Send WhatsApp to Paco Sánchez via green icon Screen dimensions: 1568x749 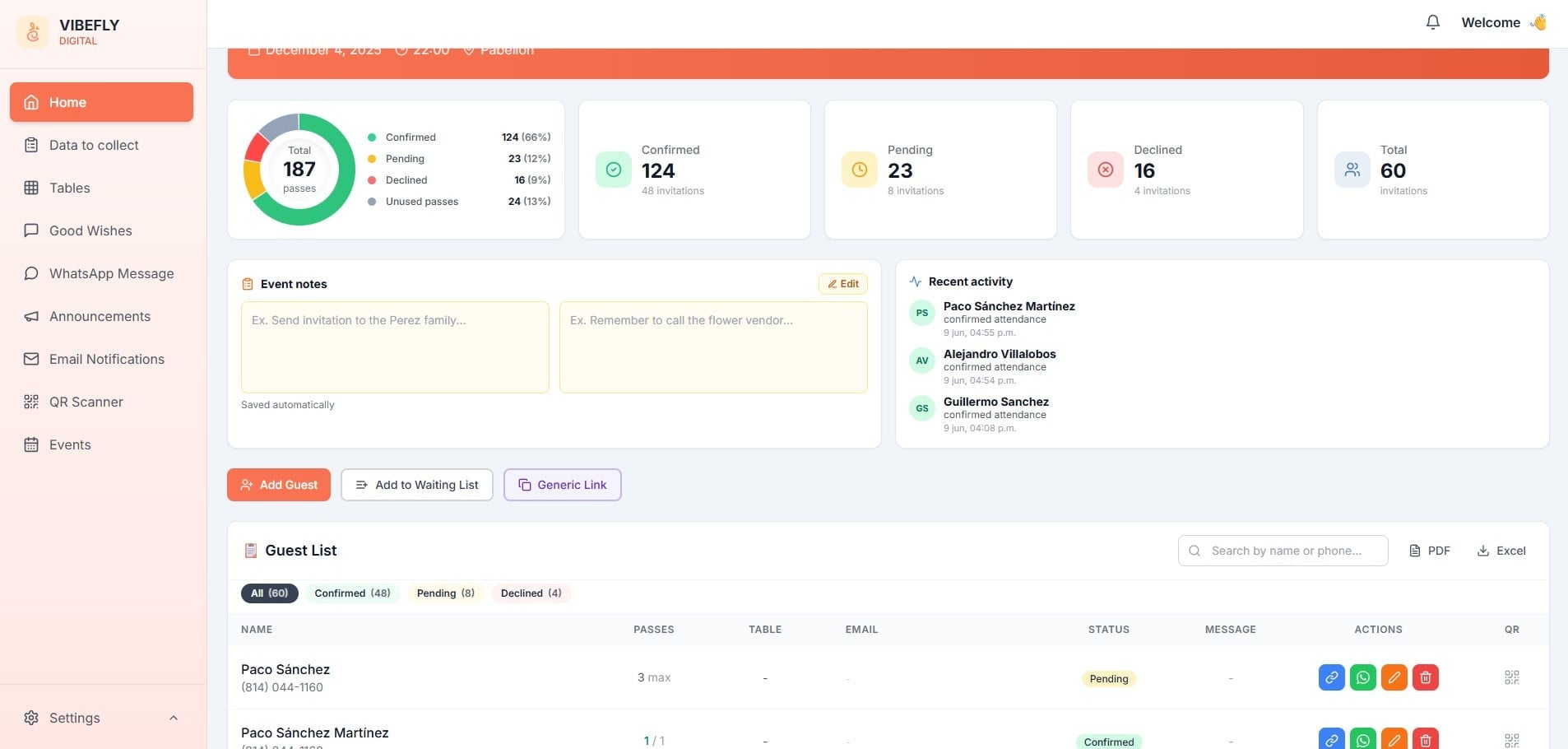pyautogui.click(x=1362, y=677)
